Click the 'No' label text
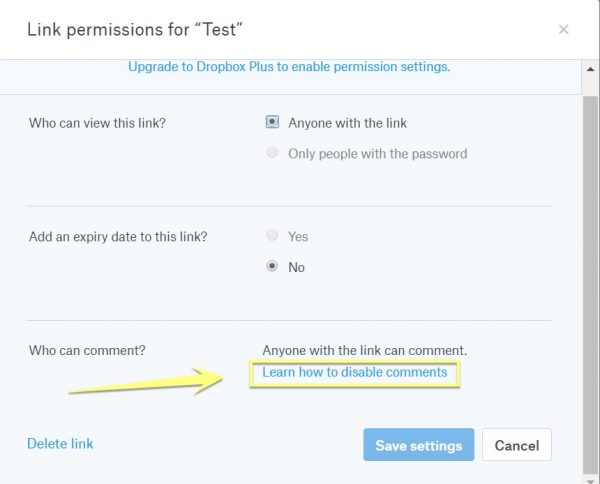 [296, 267]
